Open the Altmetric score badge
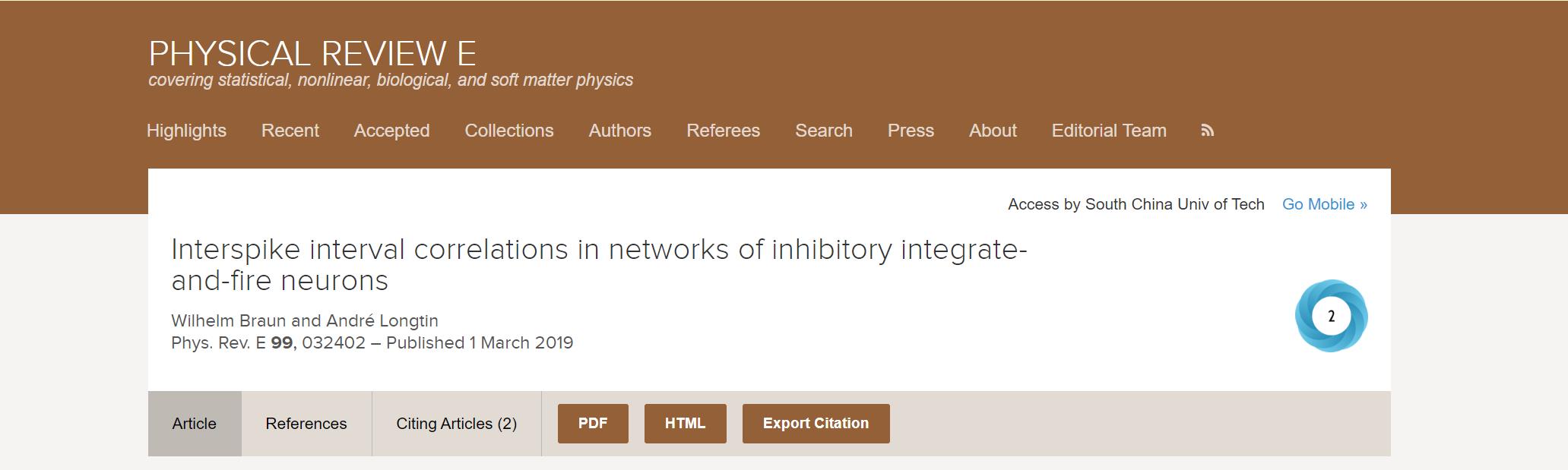Screen dimensions: 1568x470 [x=1331, y=316]
